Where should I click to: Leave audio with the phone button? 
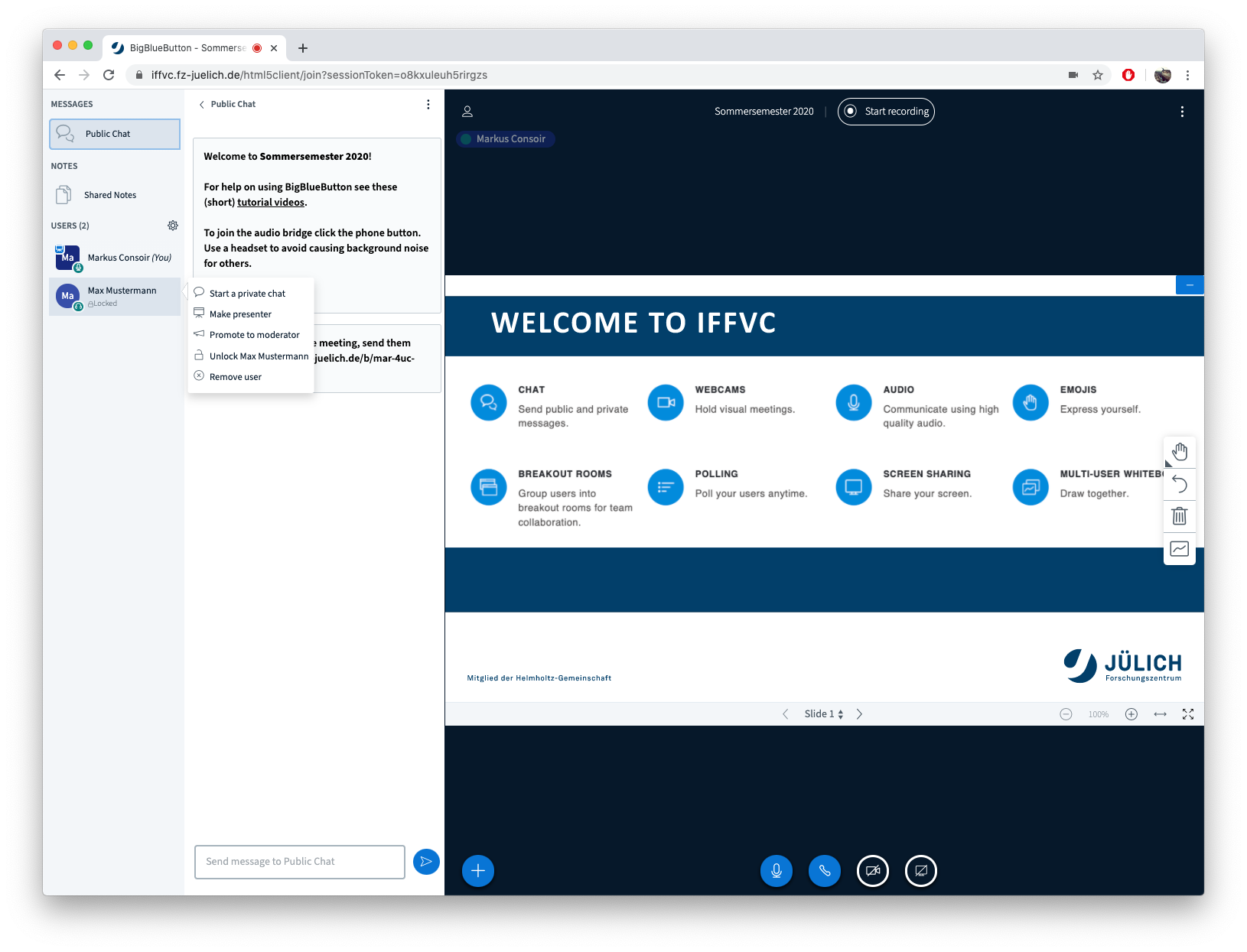(824, 870)
